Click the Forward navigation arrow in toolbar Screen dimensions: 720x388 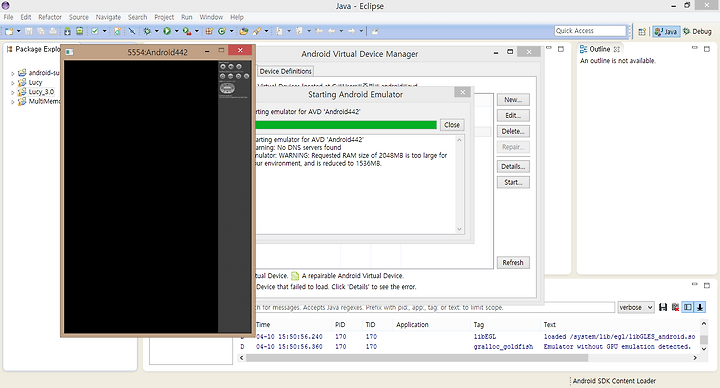pyautogui.click(x=351, y=31)
